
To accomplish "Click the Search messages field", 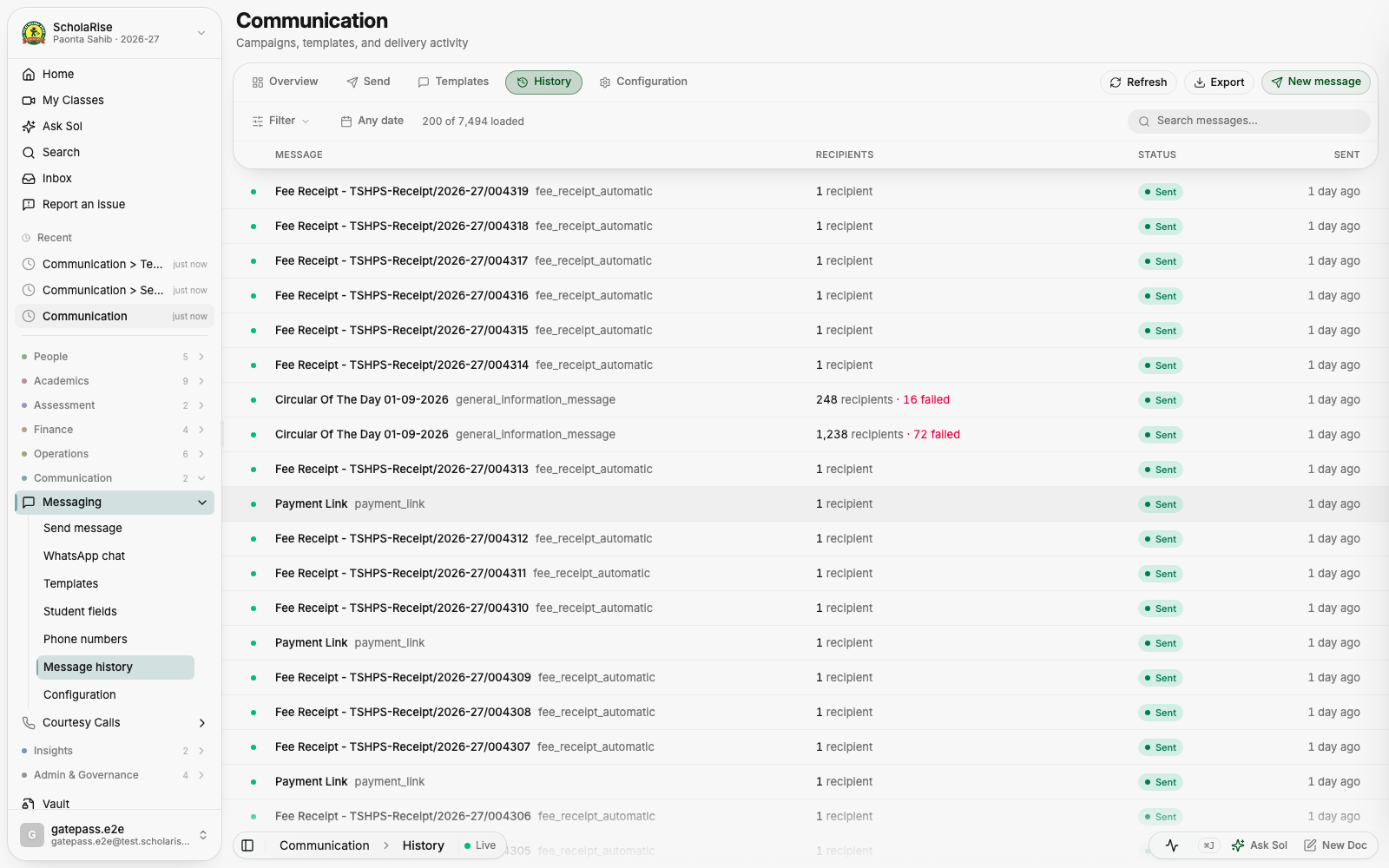I will coord(1249,122).
